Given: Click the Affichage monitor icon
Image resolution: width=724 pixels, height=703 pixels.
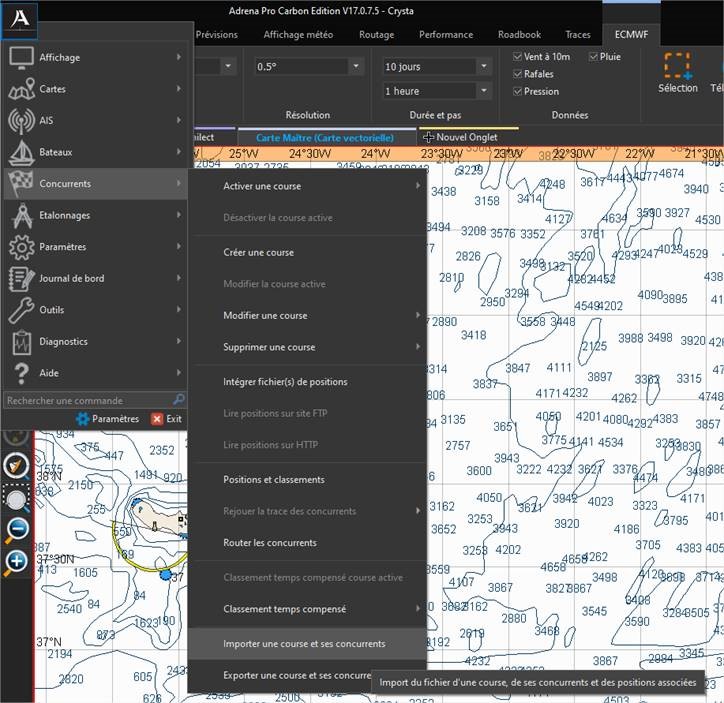Looking at the screenshot, I should (21, 58).
